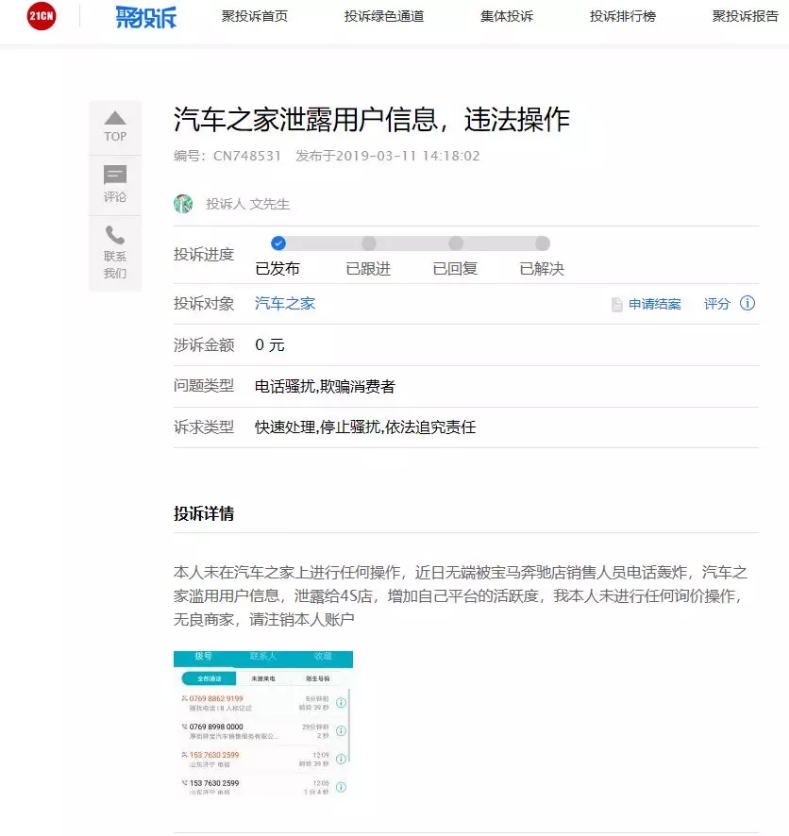789x836 pixels.
Task: Click the 已解决 progress dot
Action: tap(543, 243)
